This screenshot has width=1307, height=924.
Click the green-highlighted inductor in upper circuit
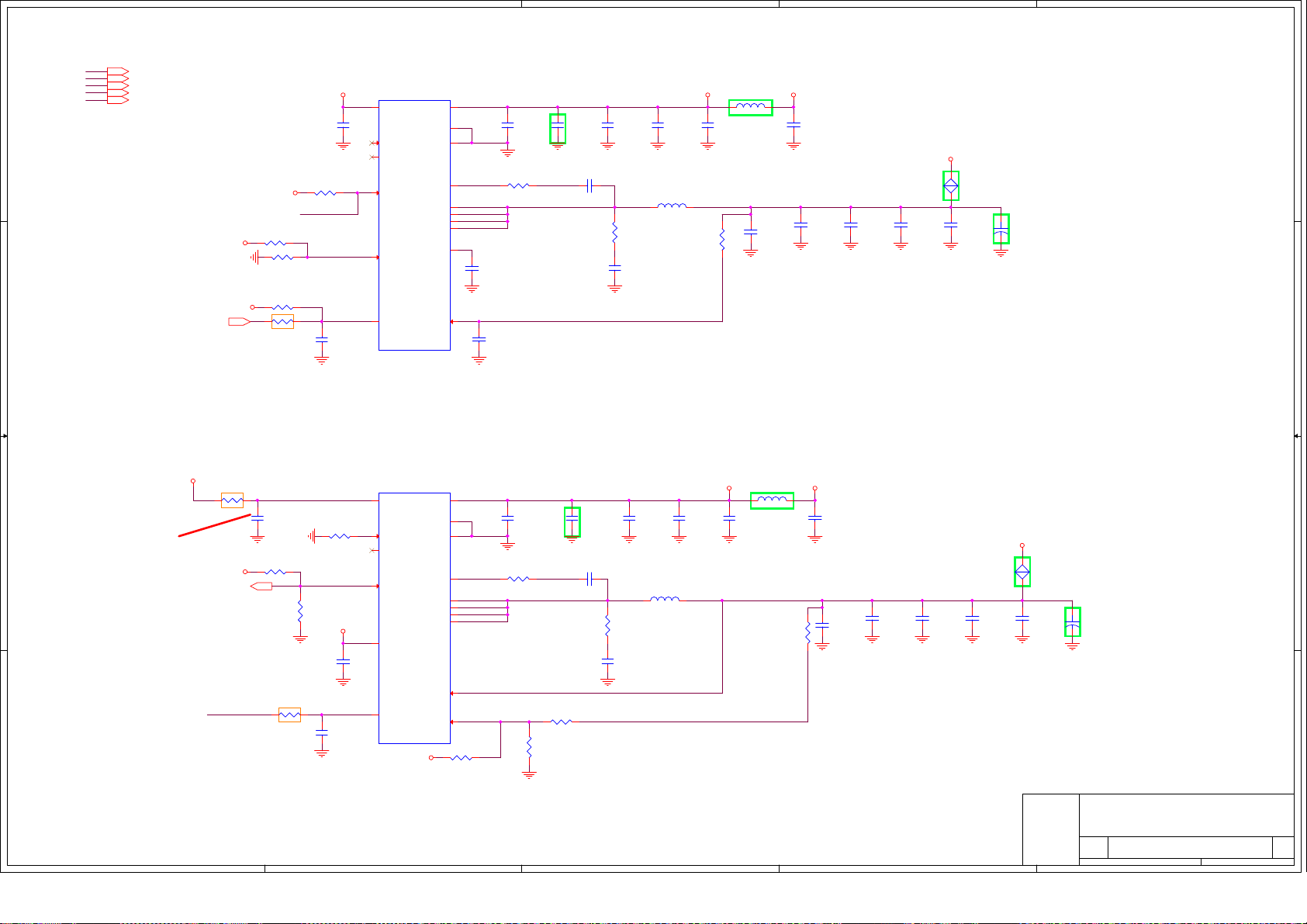point(751,107)
